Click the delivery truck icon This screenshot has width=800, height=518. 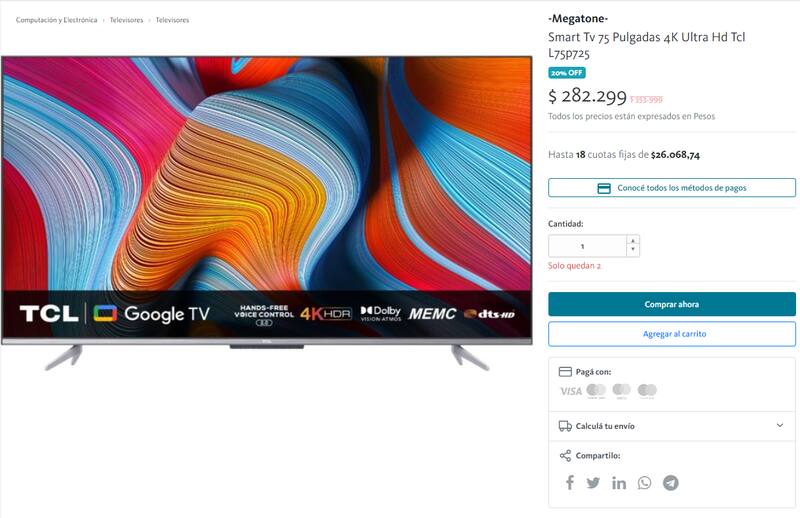coord(565,426)
